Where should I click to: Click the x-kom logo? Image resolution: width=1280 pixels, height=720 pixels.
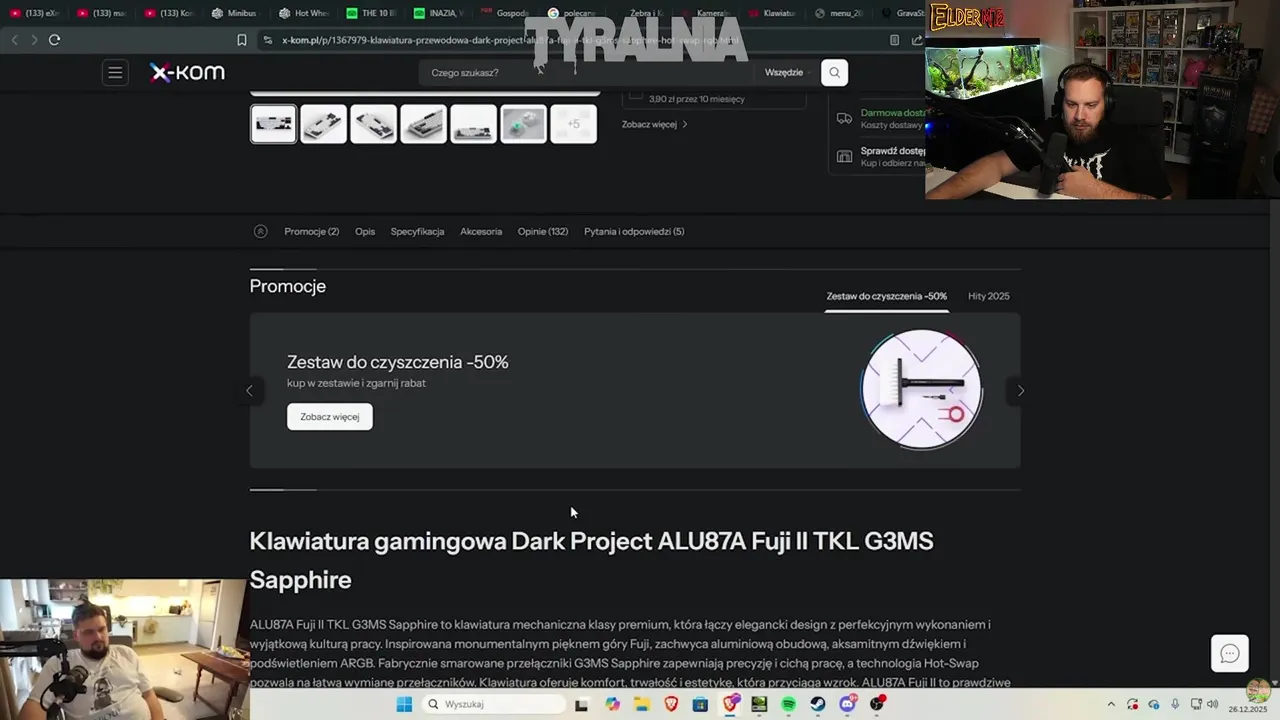[187, 72]
